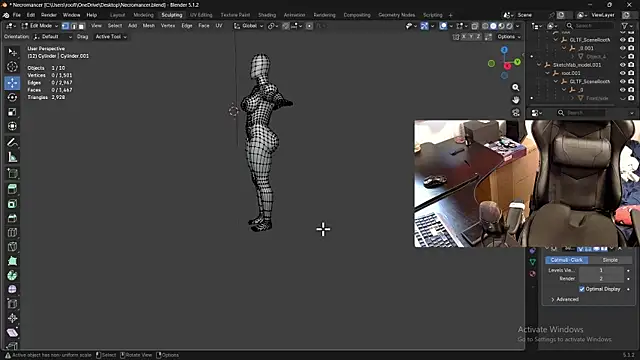Open the Edit Mode dropdown
The width and height of the screenshot is (640, 360).
click(40, 26)
